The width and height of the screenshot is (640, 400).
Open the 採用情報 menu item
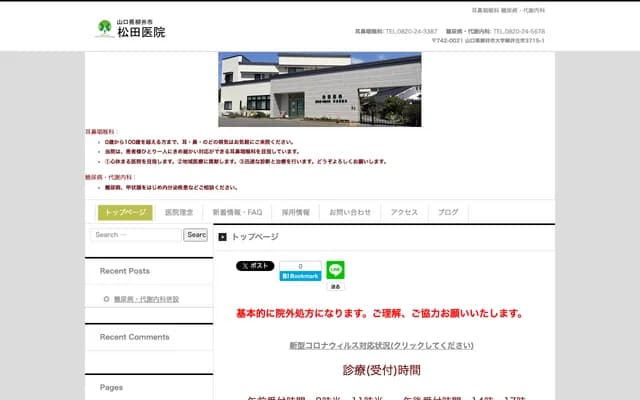coord(296,212)
